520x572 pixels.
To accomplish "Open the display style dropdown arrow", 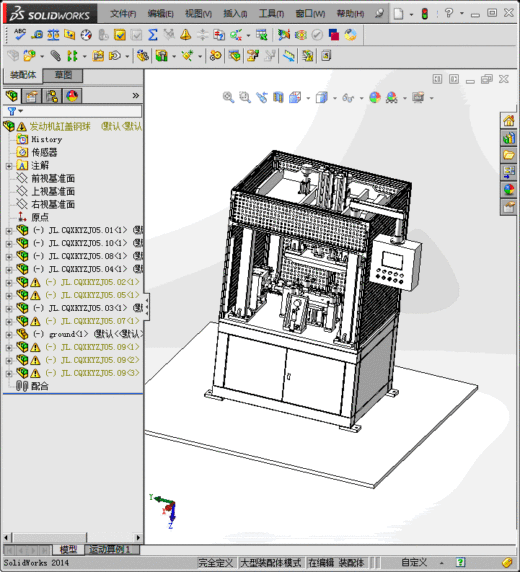I will (335, 98).
